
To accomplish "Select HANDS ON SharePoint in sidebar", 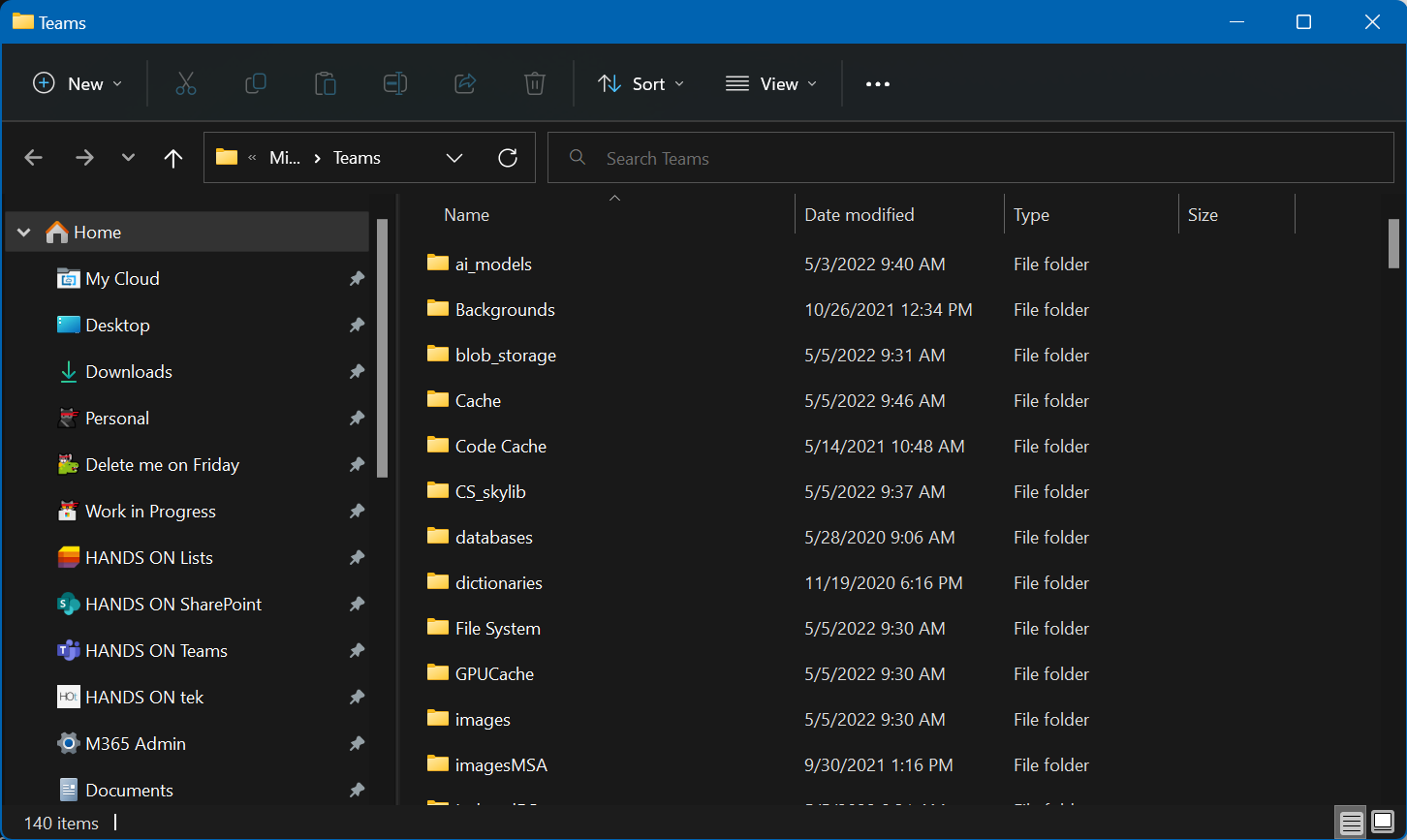I will coord(173,605).
